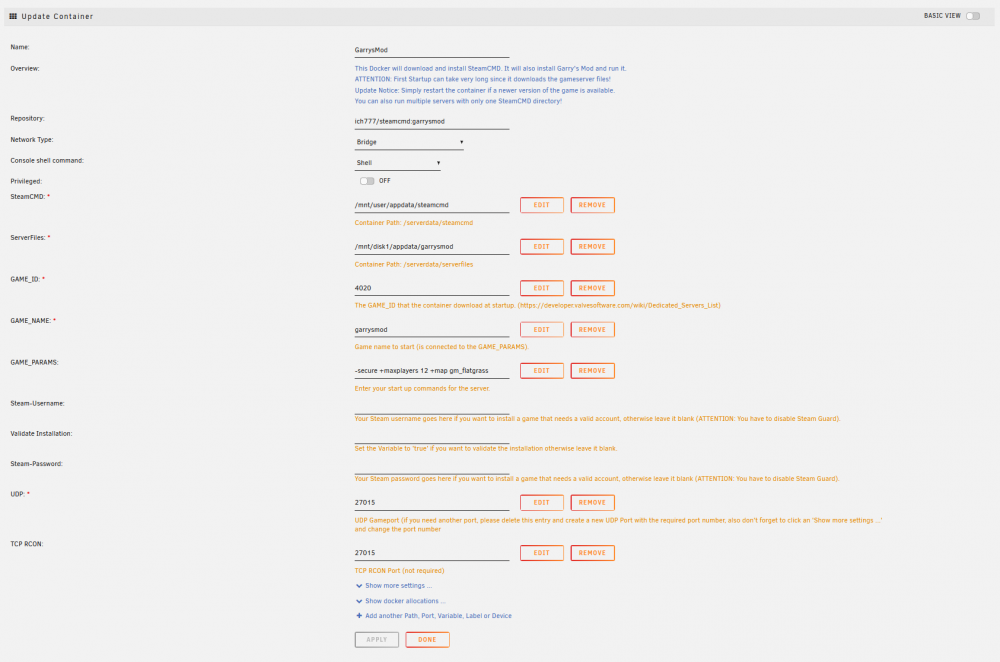The width and height of the screenshot is (1000, 662).
Task: Remove the GAME_NAME variable
Action: (592, 330)
